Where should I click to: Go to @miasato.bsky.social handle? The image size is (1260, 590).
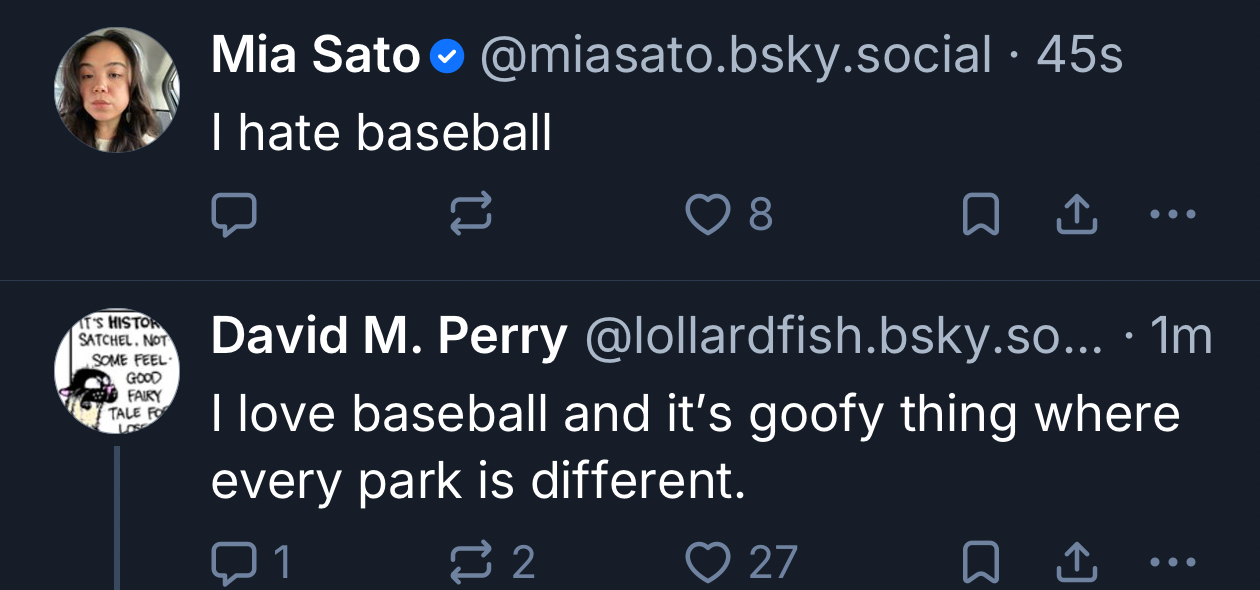pyautogui.click(x=736, y=56)
